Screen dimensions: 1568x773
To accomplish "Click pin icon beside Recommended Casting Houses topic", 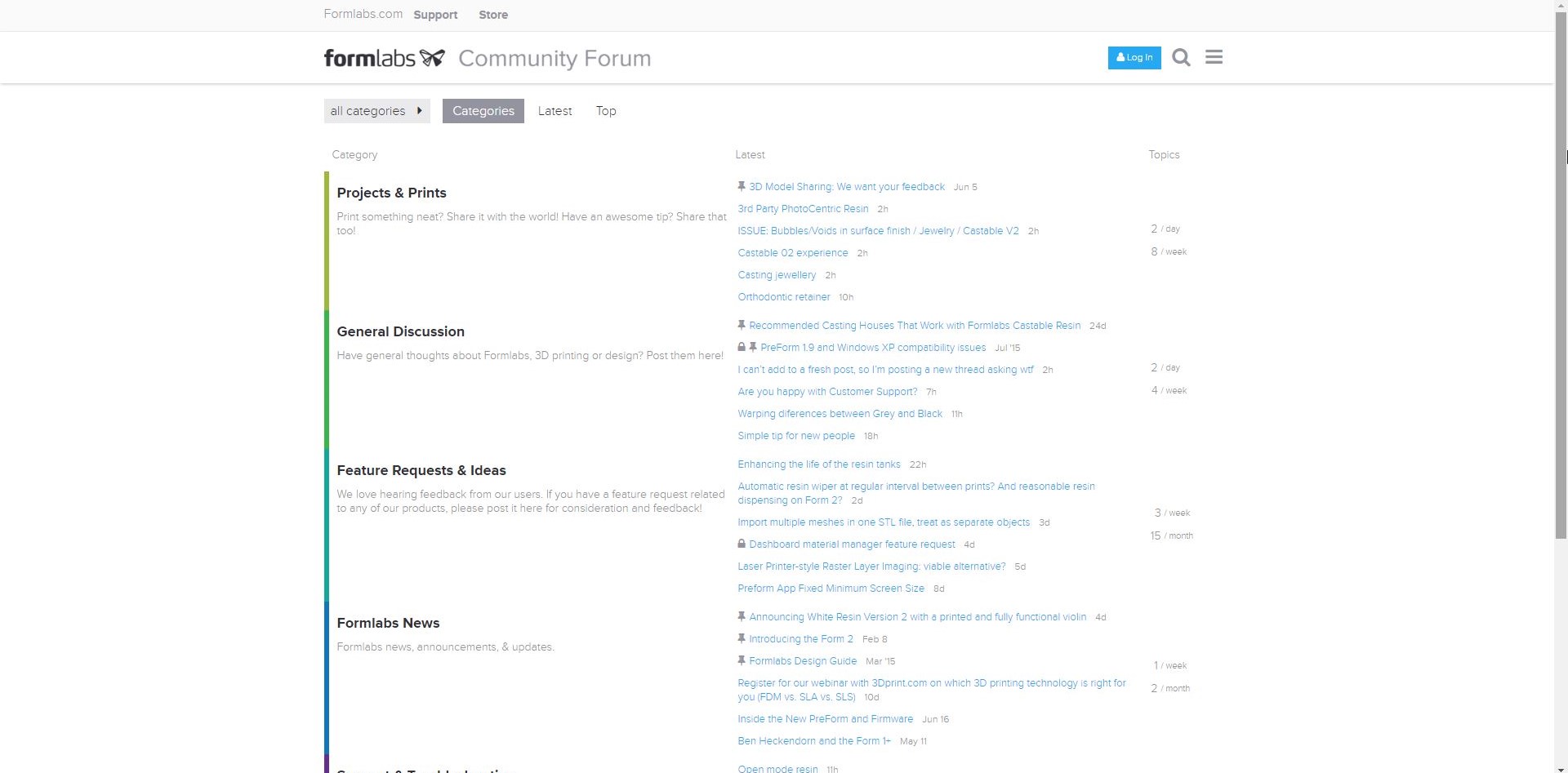I will [742, 325].
